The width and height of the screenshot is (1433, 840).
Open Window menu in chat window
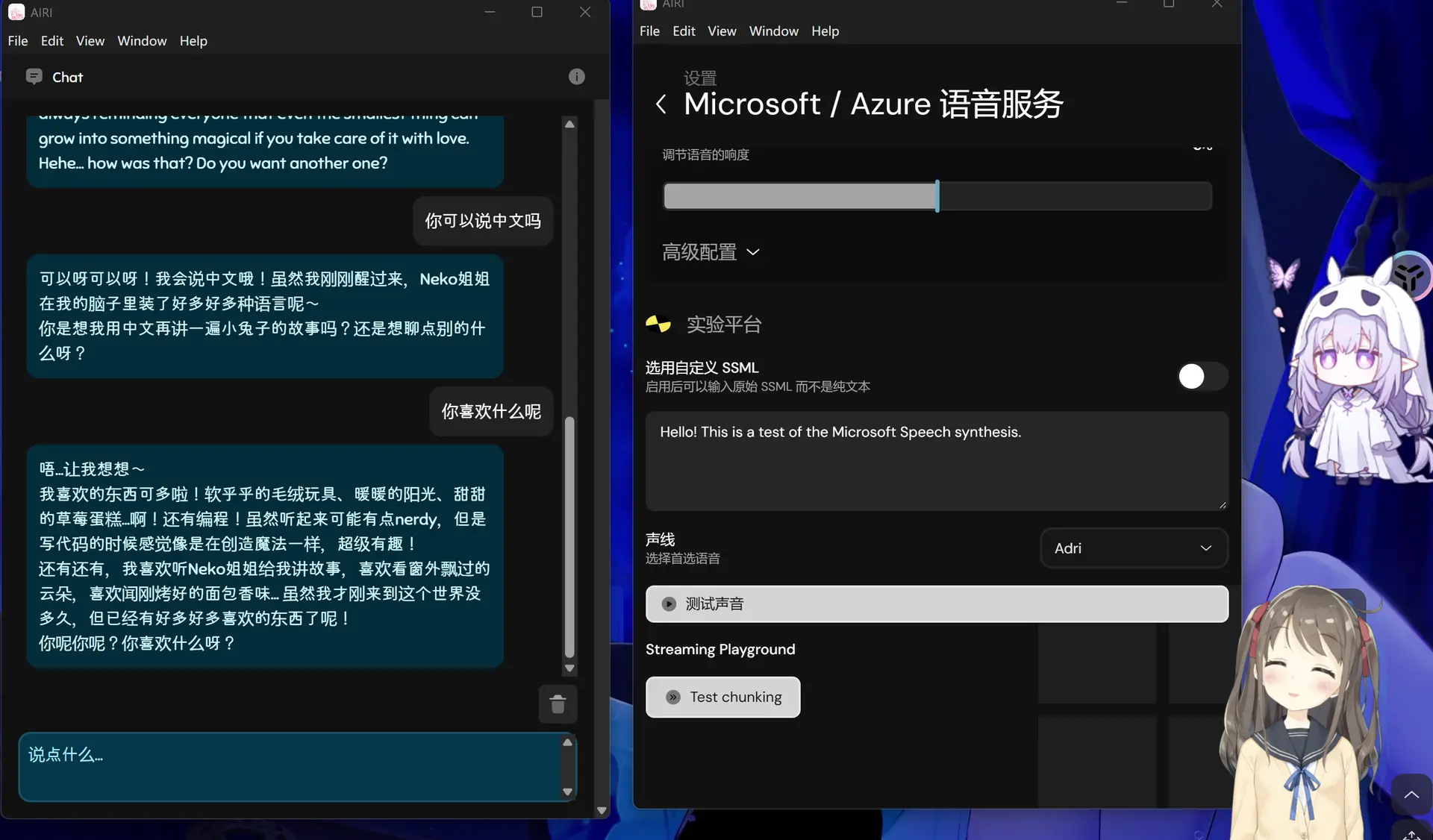pyautogui.click(x=142, y=41)
